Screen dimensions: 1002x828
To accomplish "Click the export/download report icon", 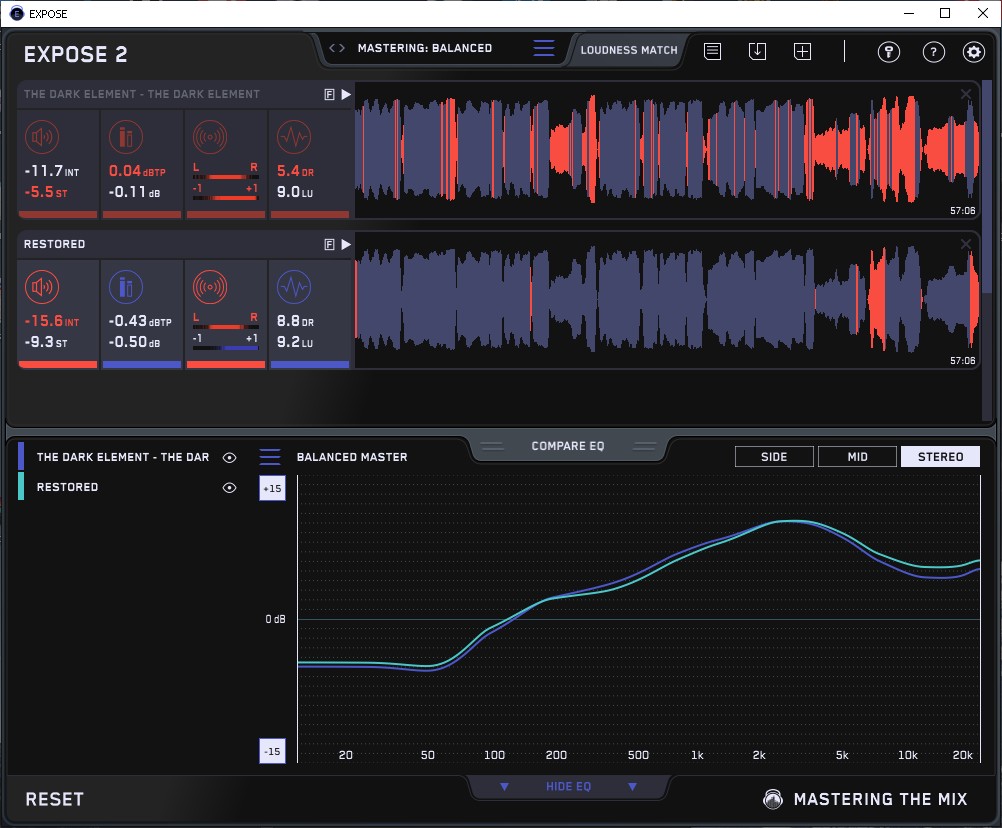I will 757,51.
